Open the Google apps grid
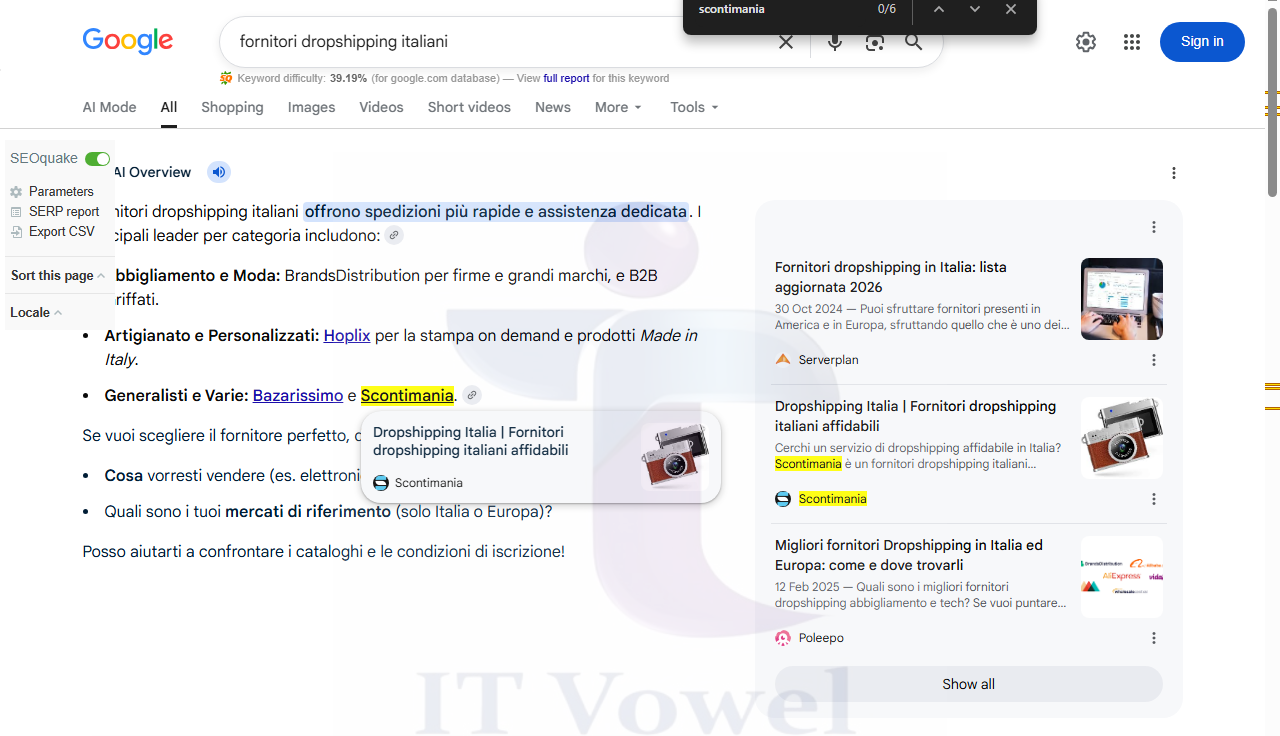 1132,42
